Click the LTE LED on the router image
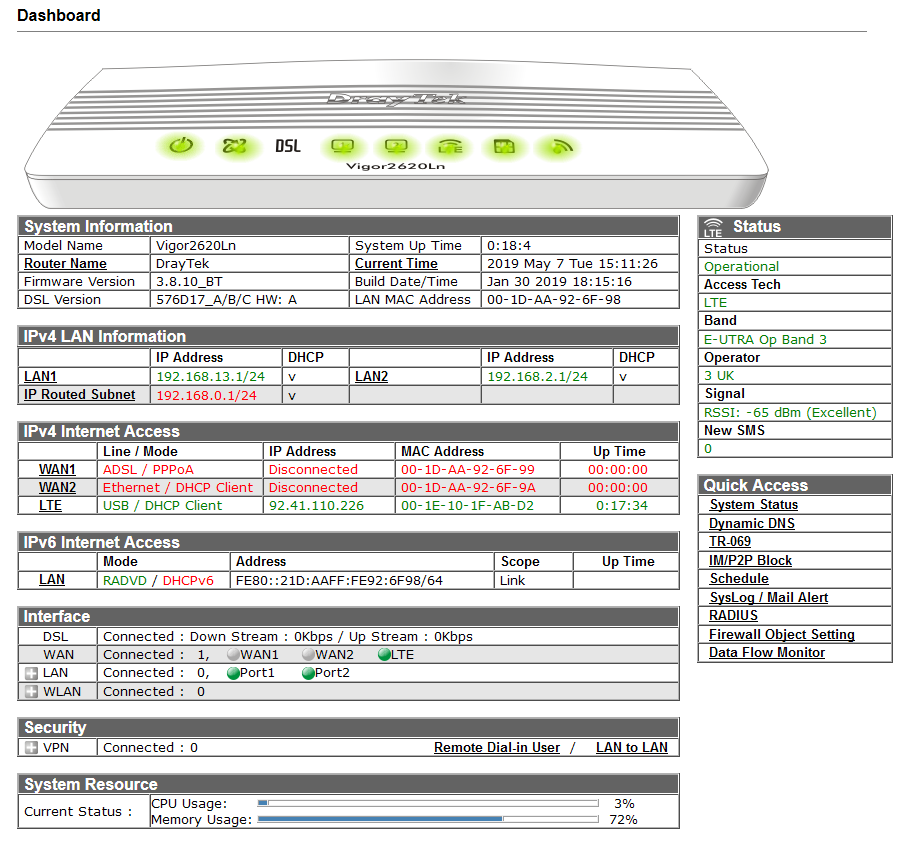 (451, 147)
